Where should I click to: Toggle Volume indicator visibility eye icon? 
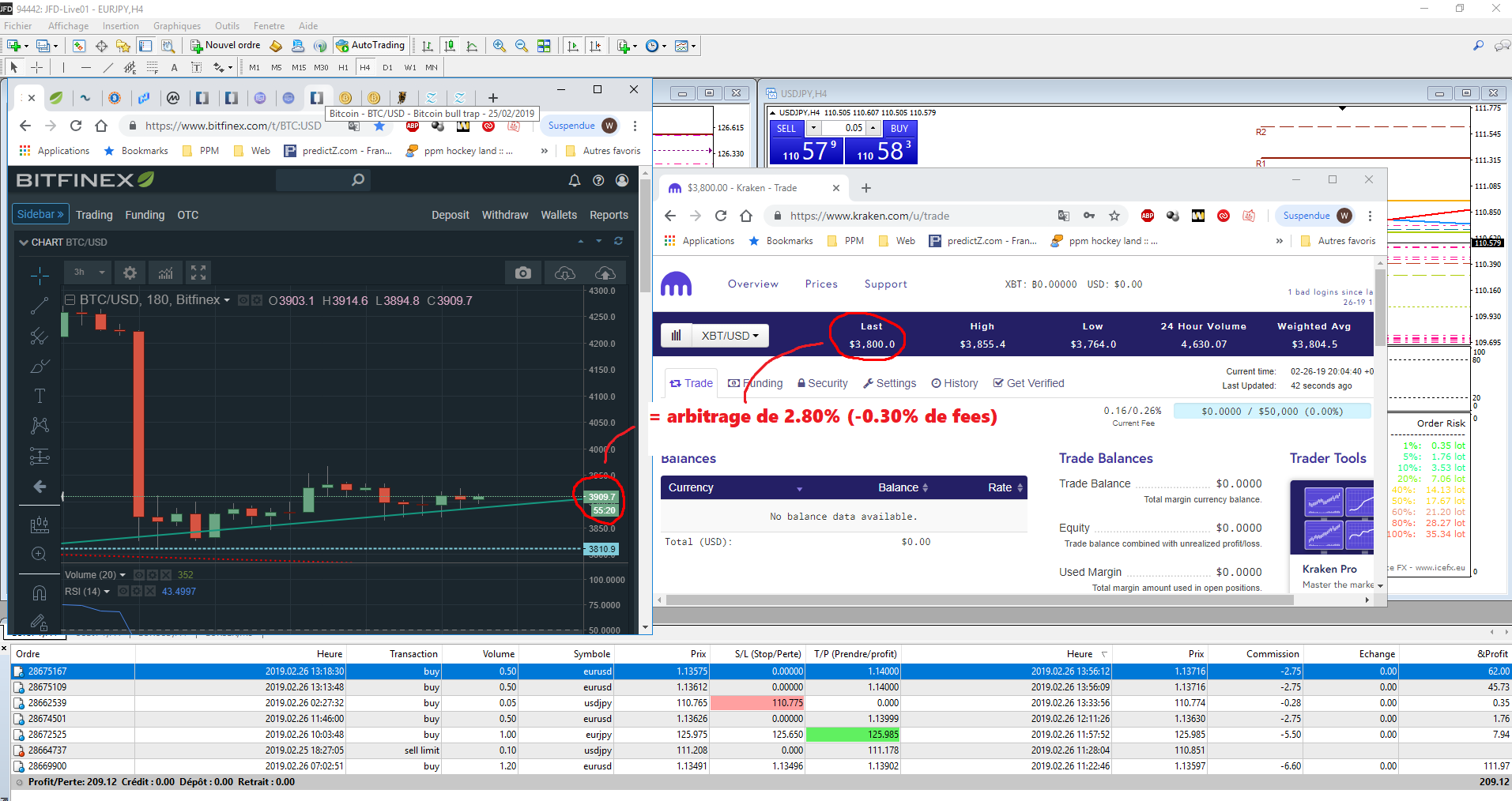[139, 574]
